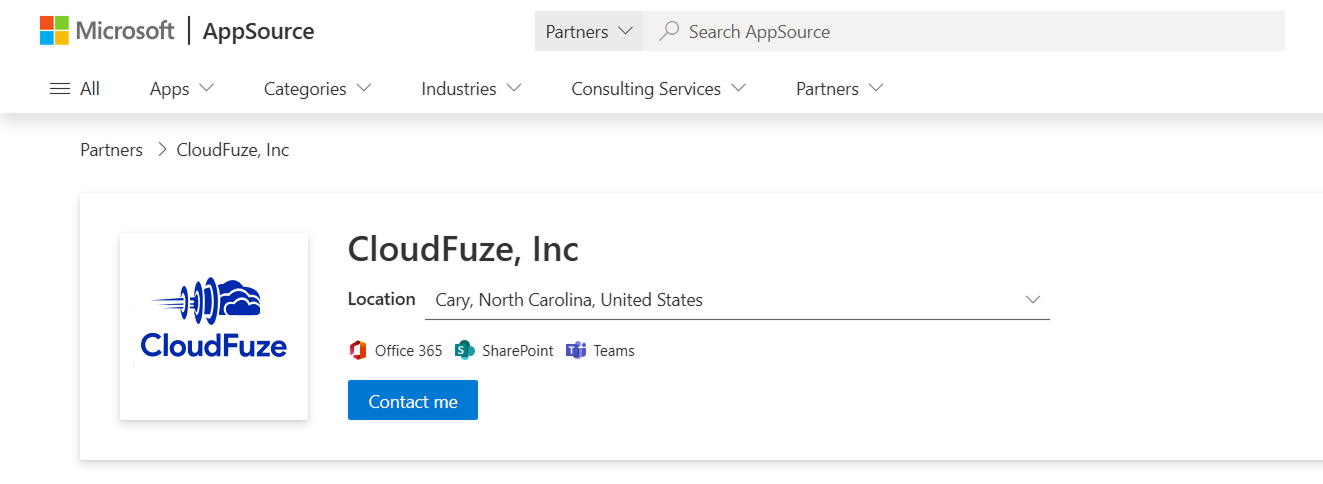Click the Office 365 product icon
Viewport: 1323px width, 484px height.
click(x=358, y=350)
